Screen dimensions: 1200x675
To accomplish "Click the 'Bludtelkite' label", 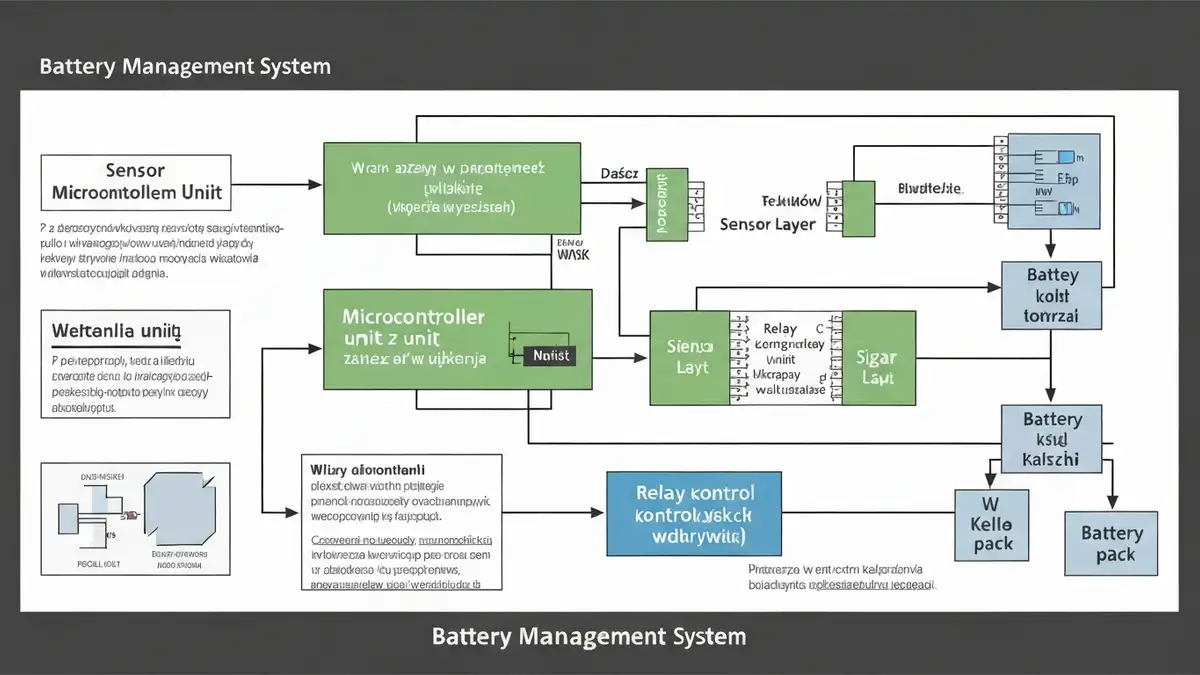I will click(930, 187).
